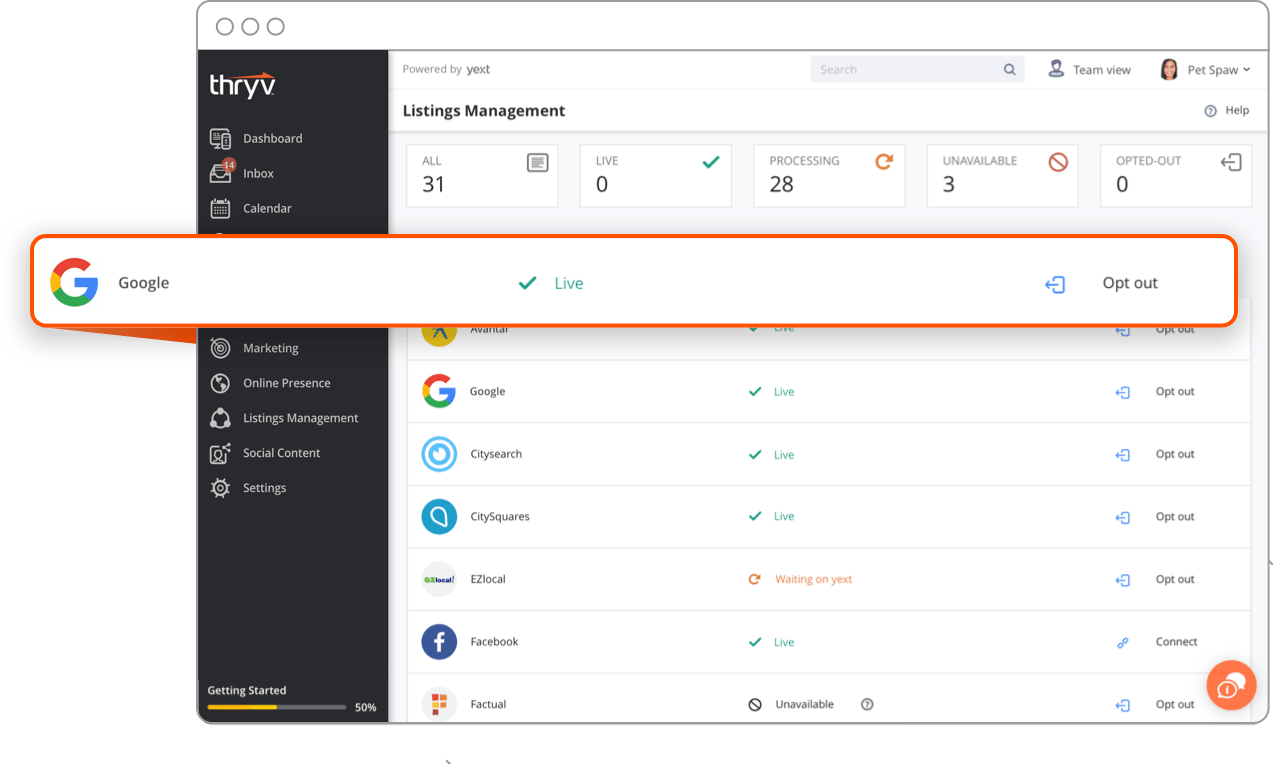Click the Inbox envelope icon
Viewport: 1274px width, 764px height.
220,173
